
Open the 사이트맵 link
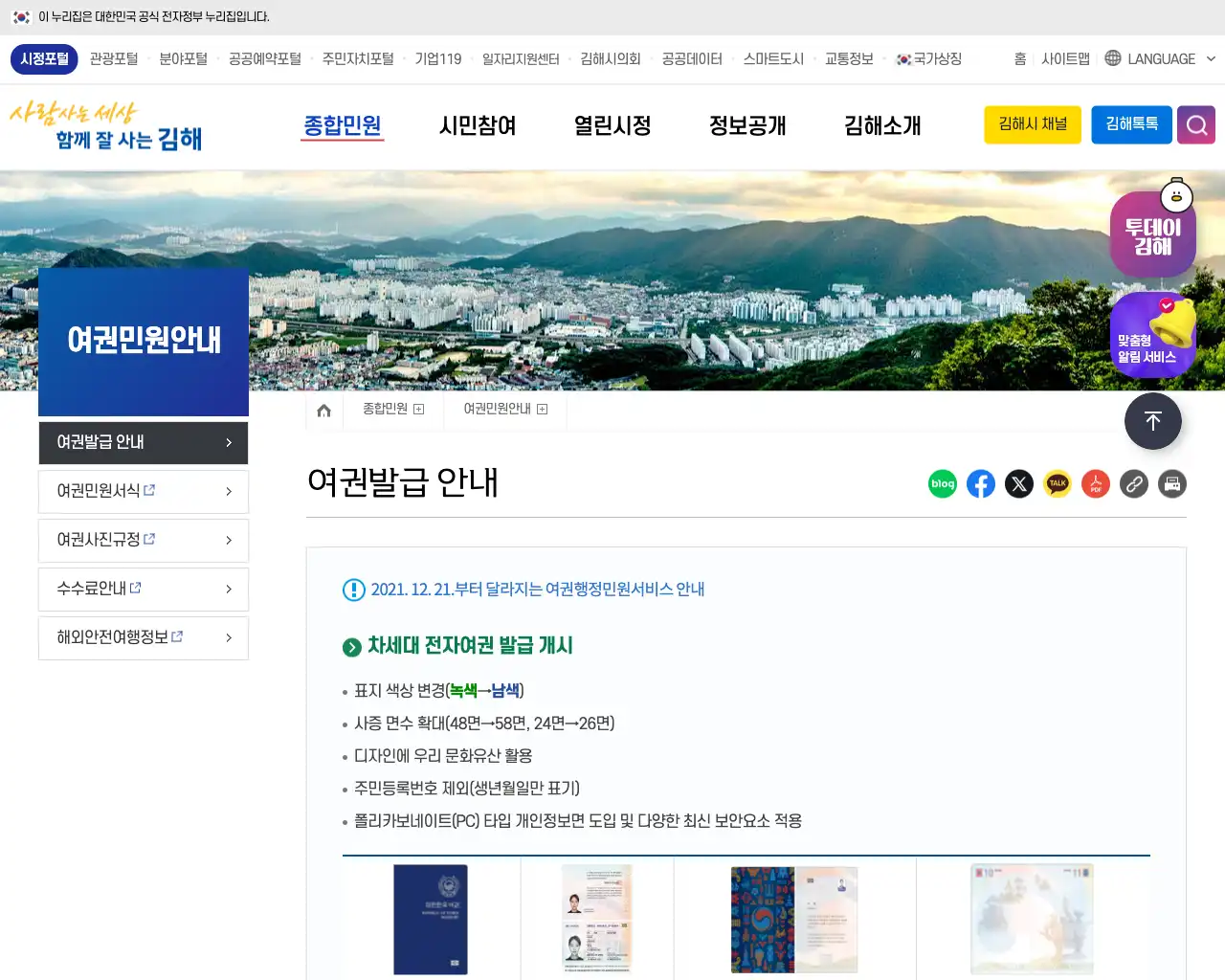[1065, 59]
